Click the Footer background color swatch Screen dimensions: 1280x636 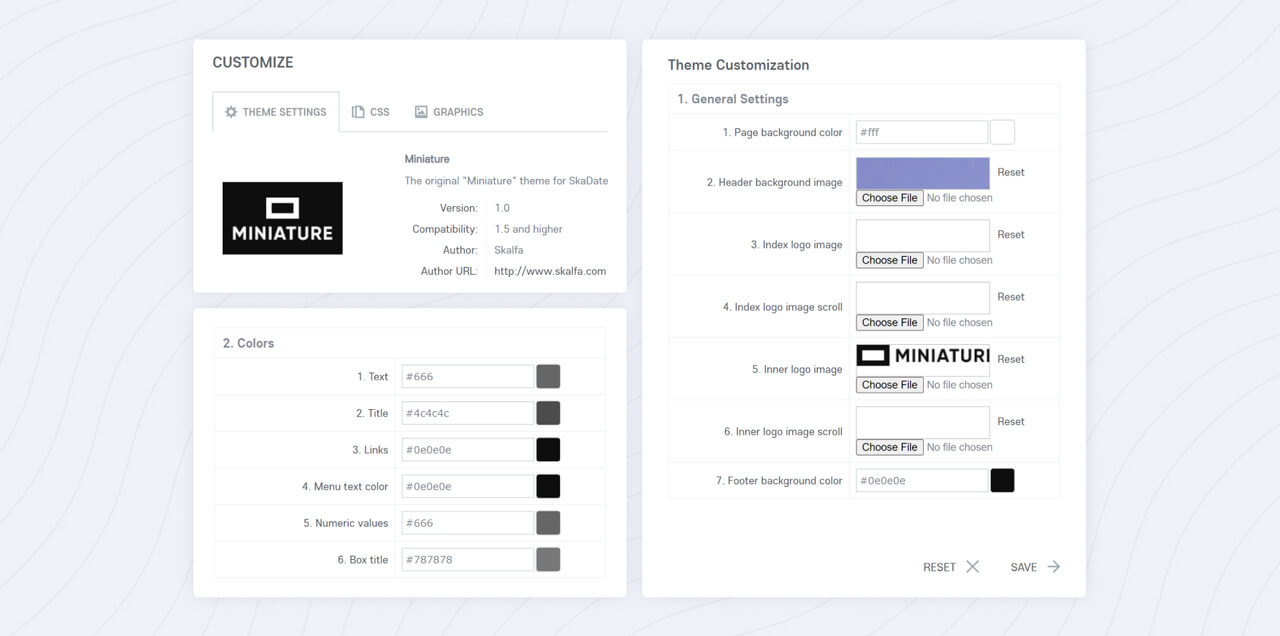coord(1002,480)
